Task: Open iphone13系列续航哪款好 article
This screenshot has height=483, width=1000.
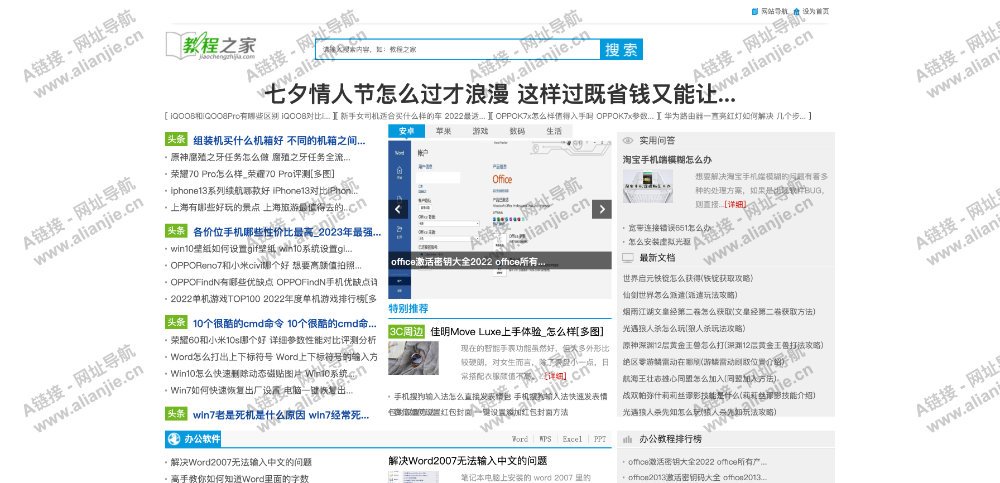Action: 264,190
